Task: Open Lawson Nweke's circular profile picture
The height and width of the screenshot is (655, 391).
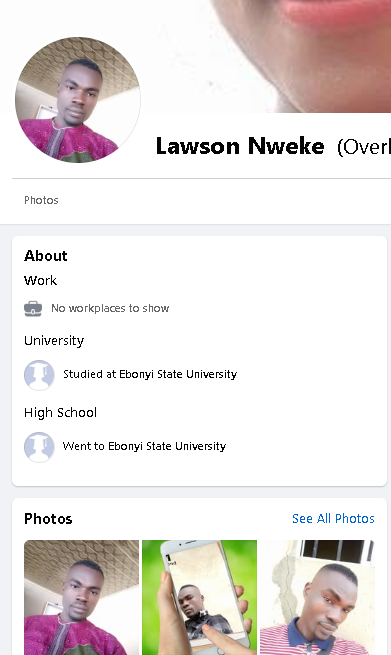Action: click(x=78, y=100)
